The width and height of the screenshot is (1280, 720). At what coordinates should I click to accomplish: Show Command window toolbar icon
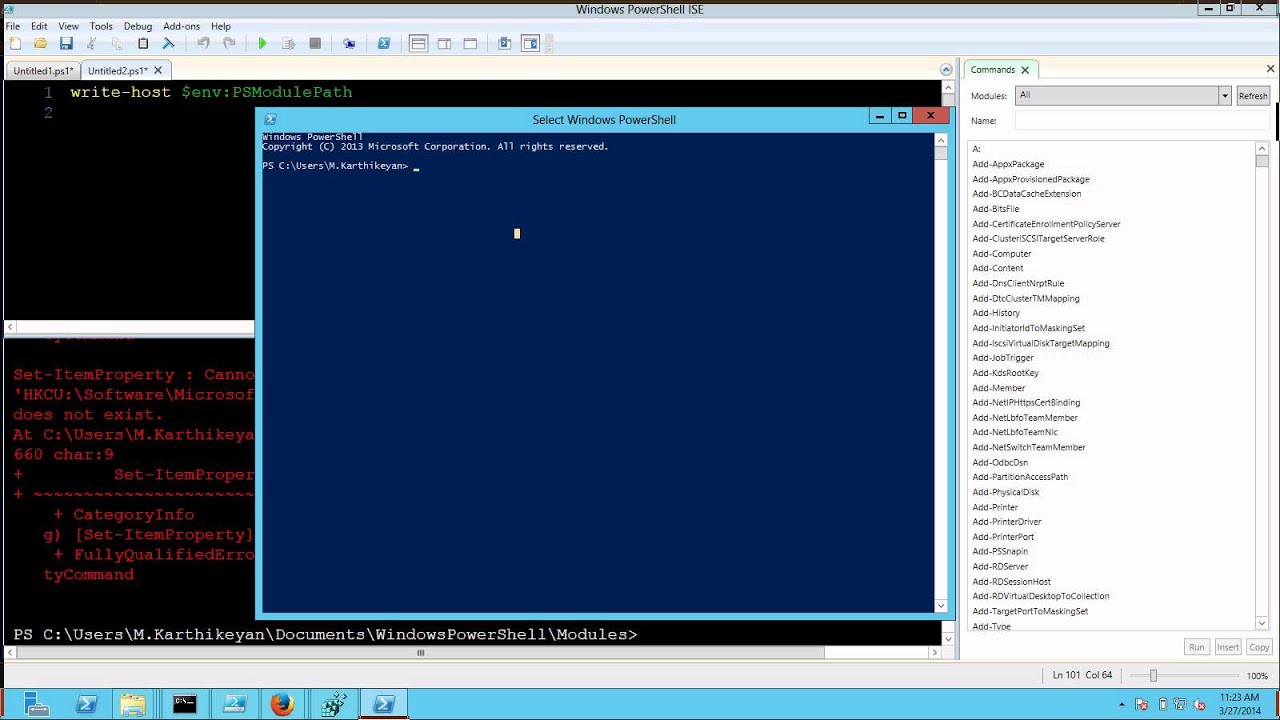(504, 43)
